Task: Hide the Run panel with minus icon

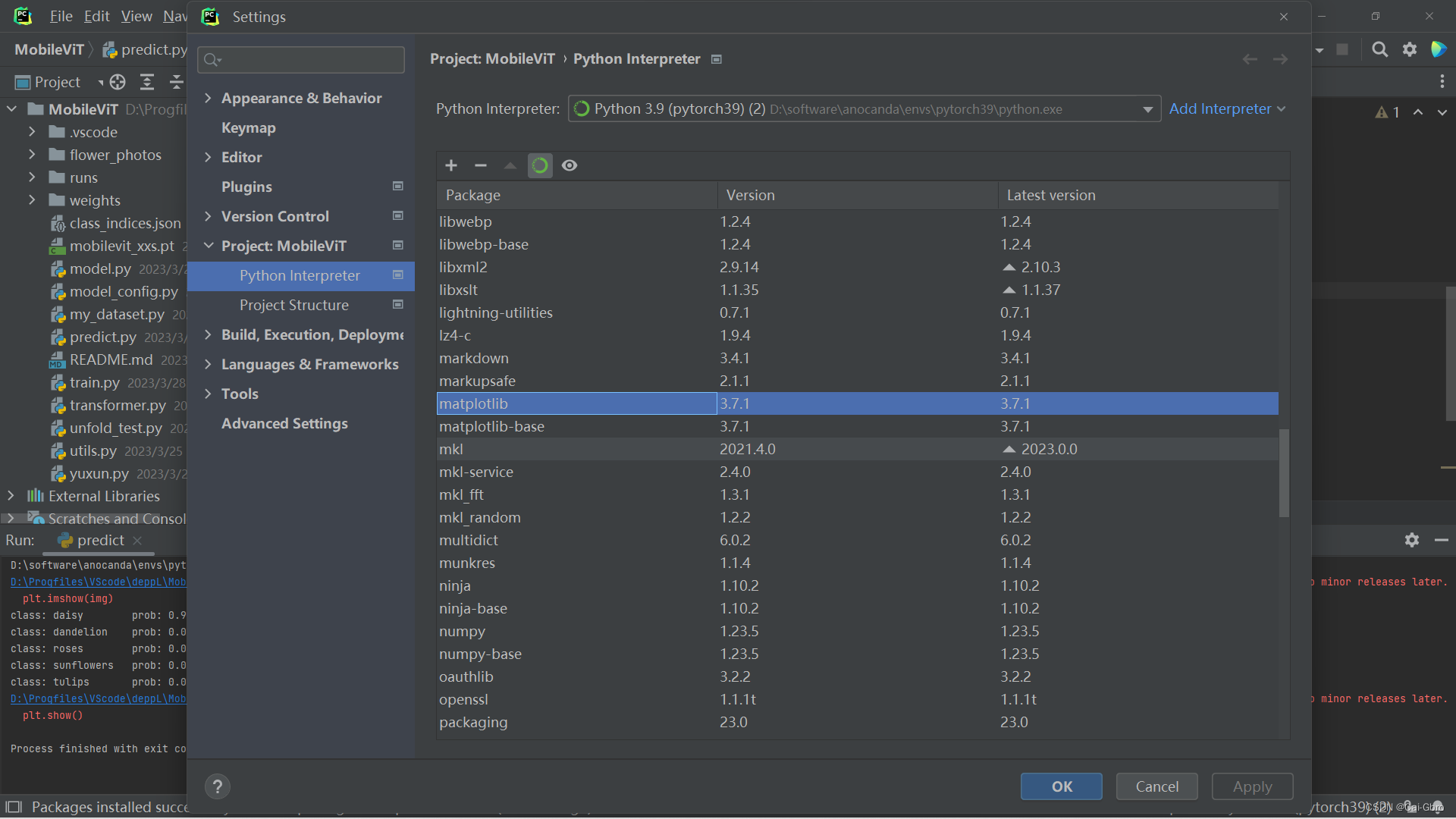Action: pos(1442,540)
